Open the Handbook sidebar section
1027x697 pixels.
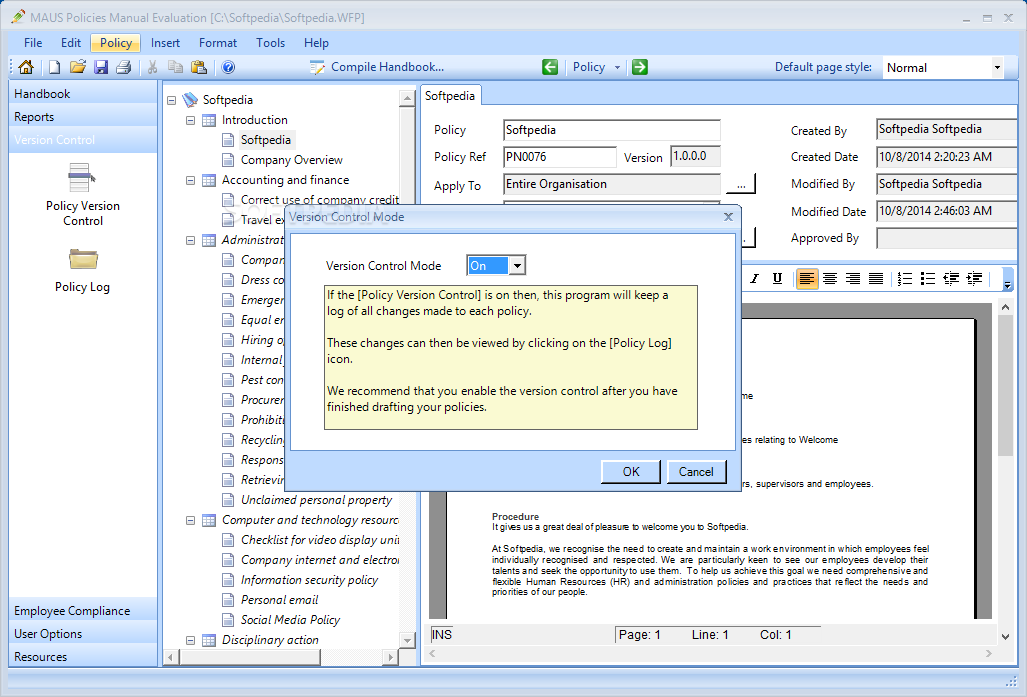click(x=83, y=94)
